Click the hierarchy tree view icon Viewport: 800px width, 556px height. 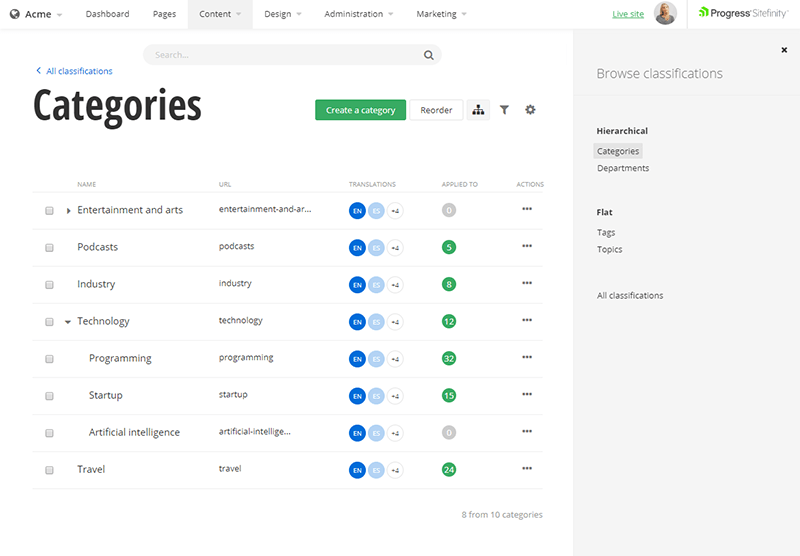pyautogui.click(x=478, y=110)
